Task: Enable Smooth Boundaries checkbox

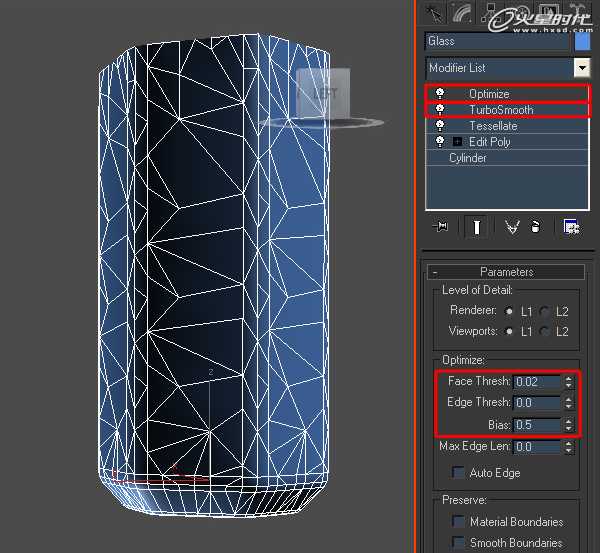Action: [x=458, y=542]
